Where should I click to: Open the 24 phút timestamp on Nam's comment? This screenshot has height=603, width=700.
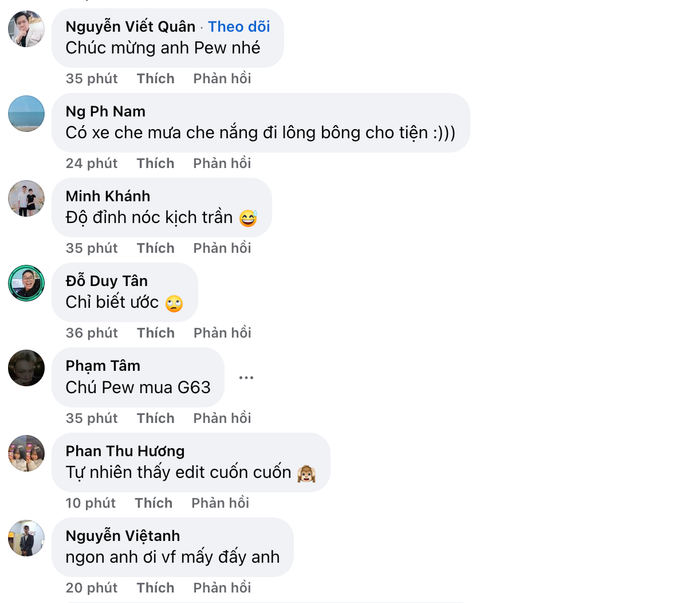tap(92, 163)
